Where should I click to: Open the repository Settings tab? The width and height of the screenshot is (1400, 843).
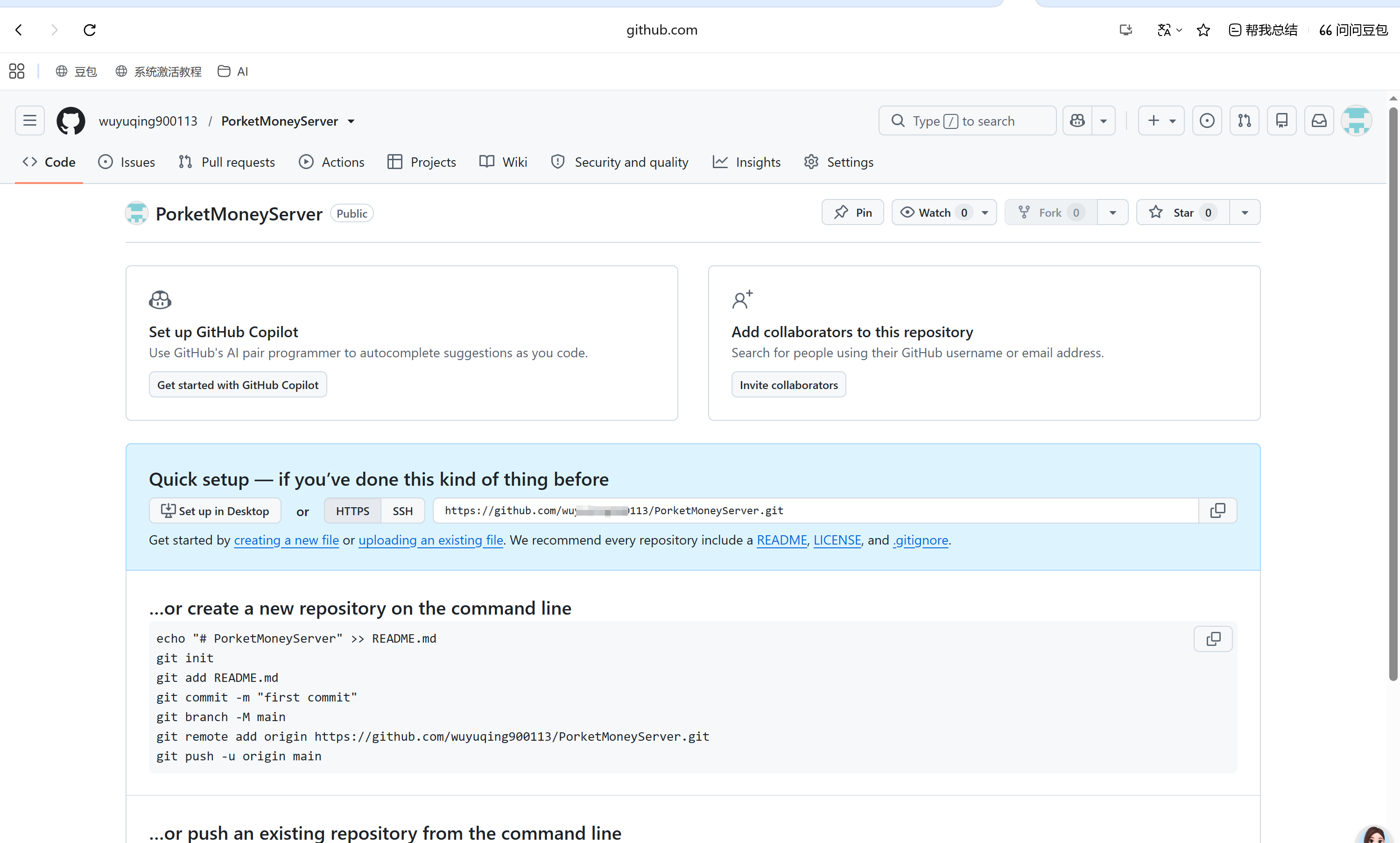(x=838, y=162)
